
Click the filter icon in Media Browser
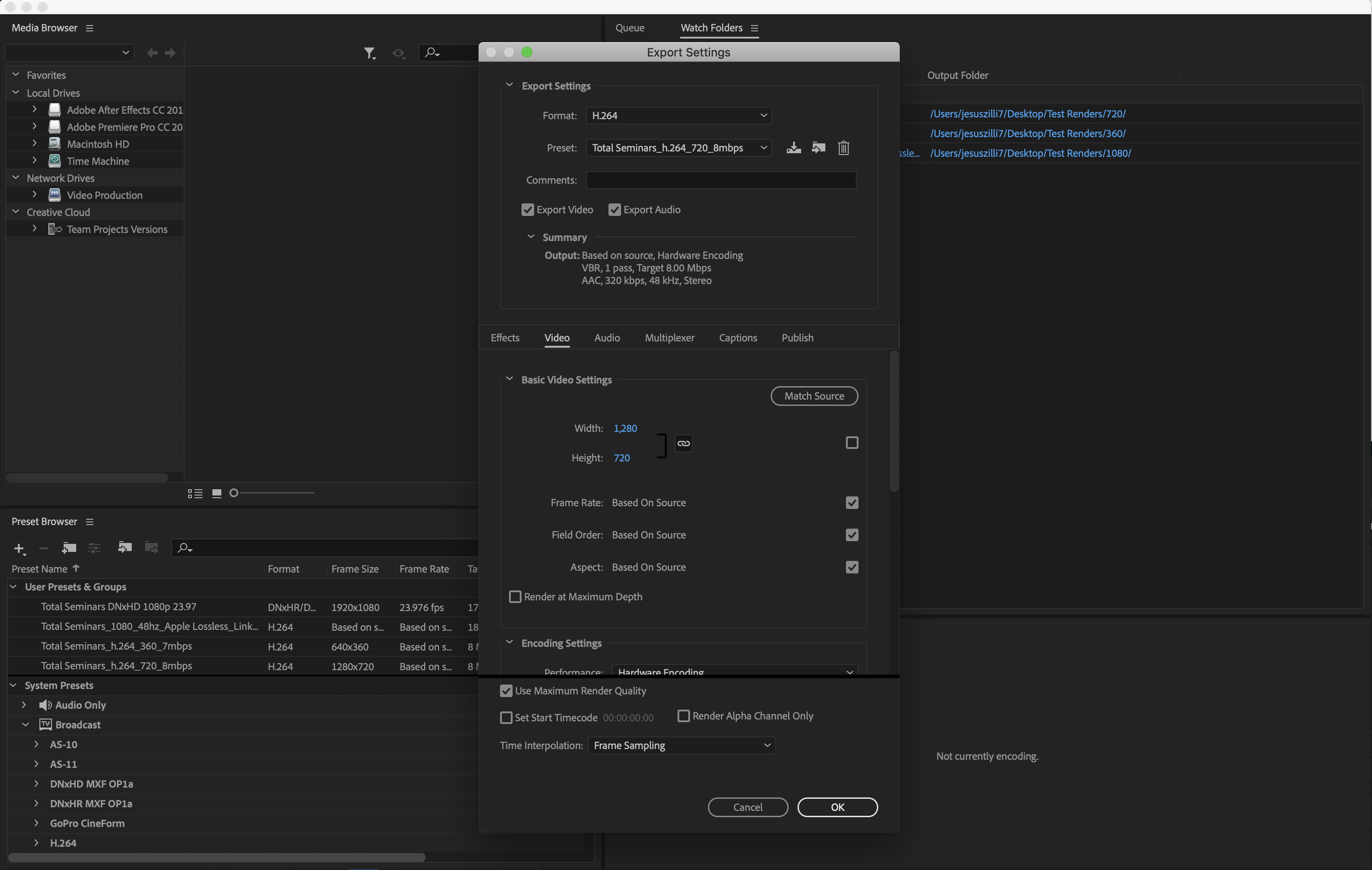369,53
